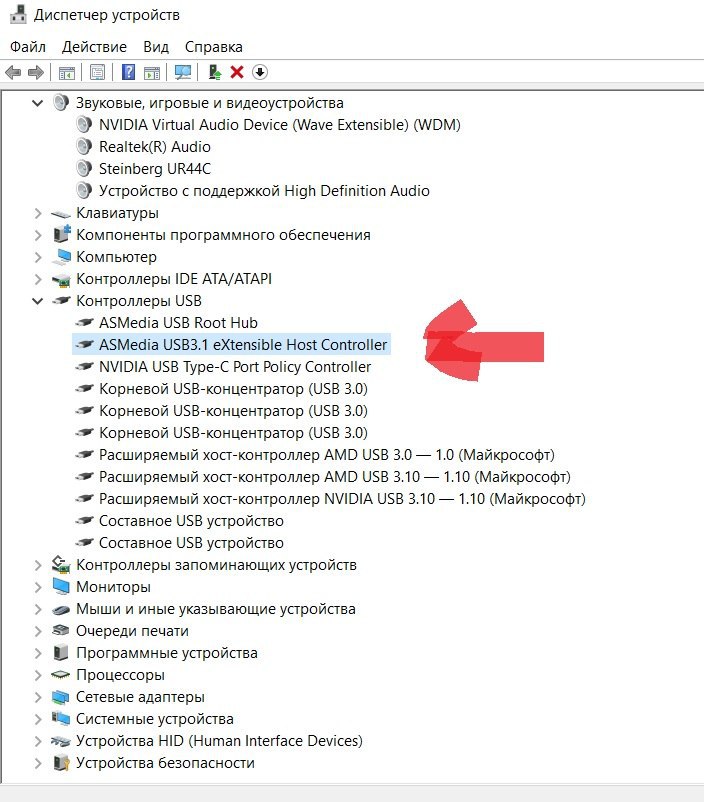Expand the Контроллеры запоминающих устройств node
The image size is (704, 802).
pyautogui.click(x=37, y=565)
